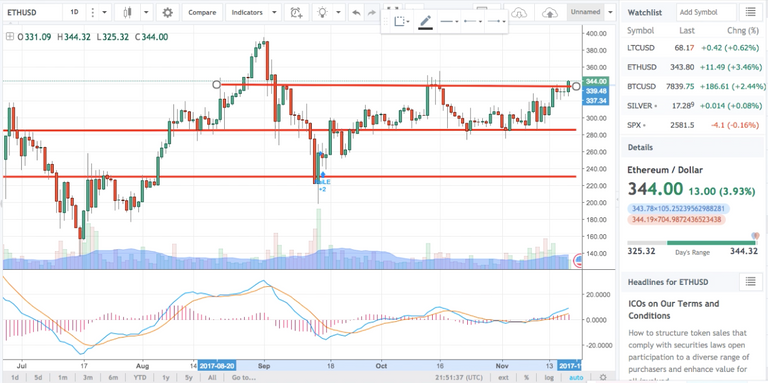Viewport: 768px width, 383px height.
Task: Click cloud upload save icon
Action: [x=550, y=13]
